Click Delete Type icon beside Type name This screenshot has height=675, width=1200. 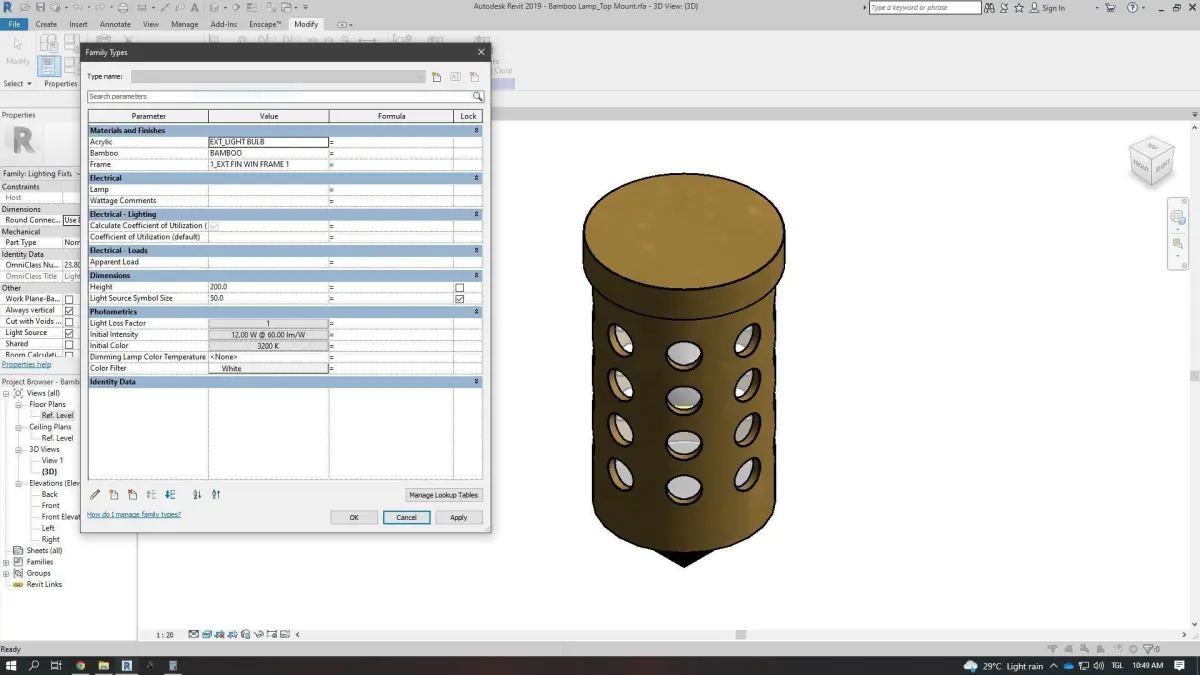tap(474, 77)
